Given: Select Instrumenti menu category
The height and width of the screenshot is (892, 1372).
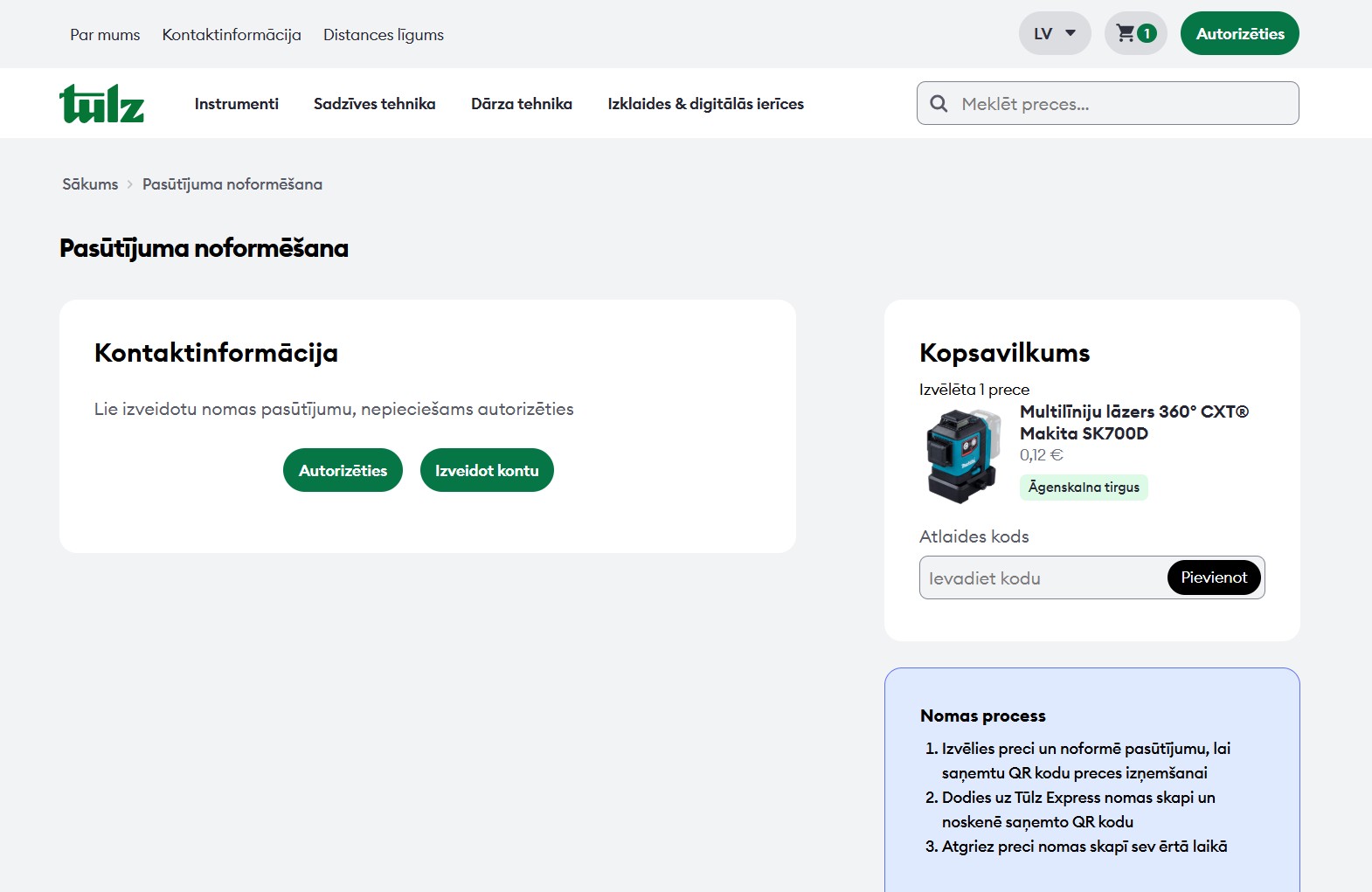Looking at the screenshot, I should 236,104.
